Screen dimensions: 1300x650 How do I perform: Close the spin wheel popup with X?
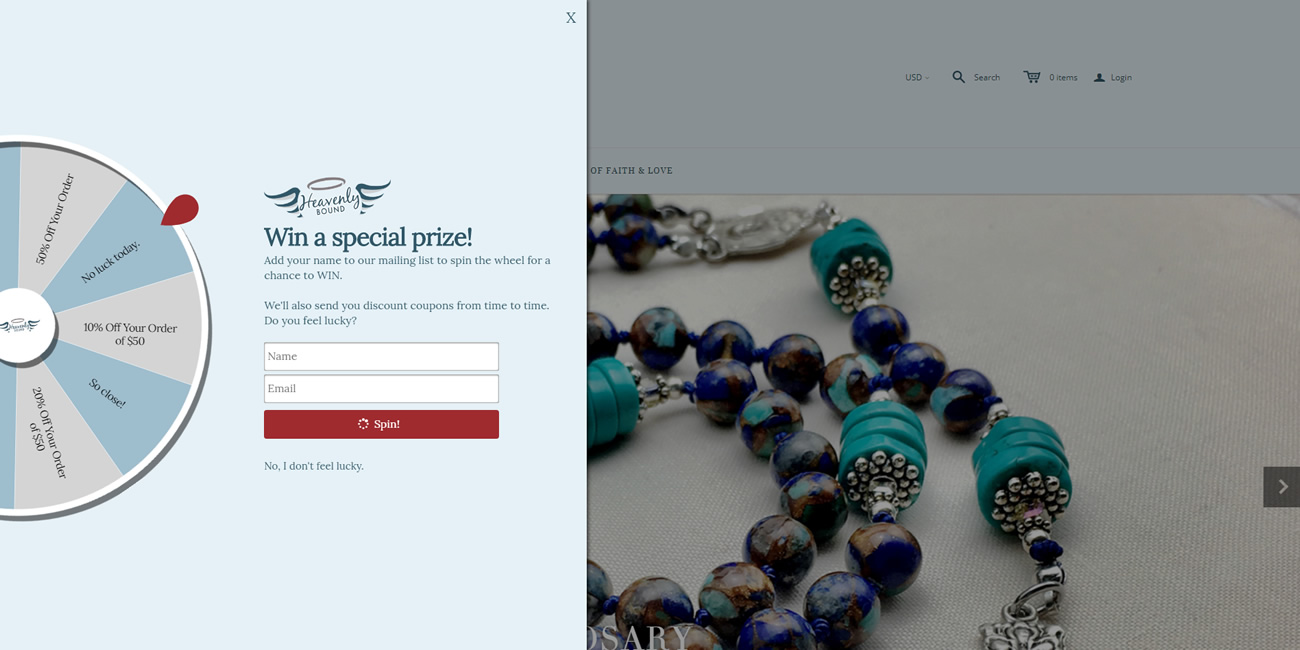pos(571,18)
